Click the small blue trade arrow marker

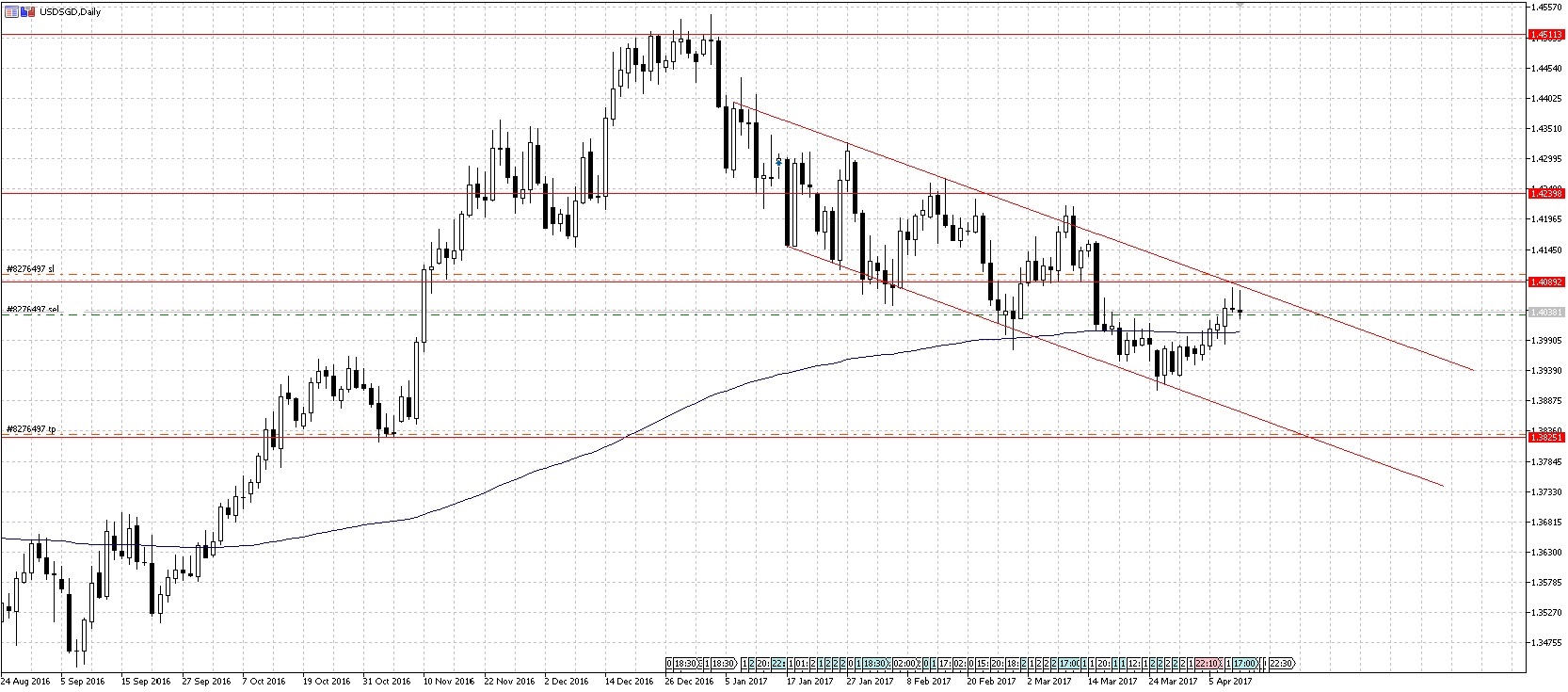pos(778,162)
